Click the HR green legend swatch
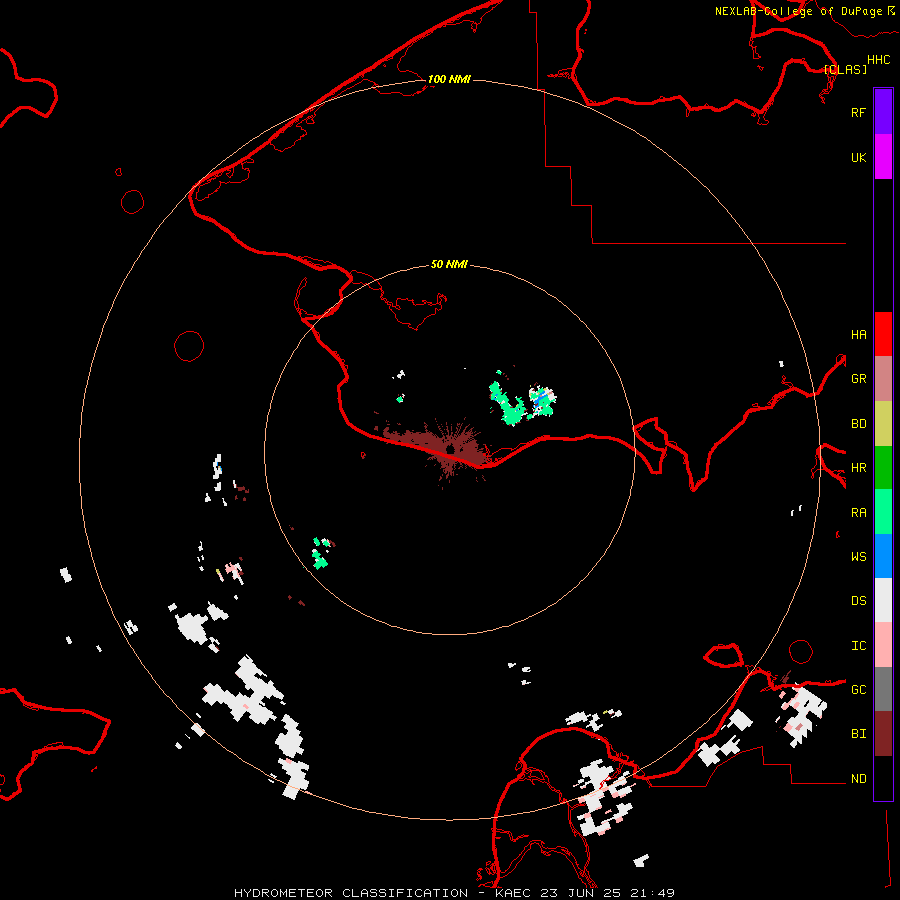 pos(883,468)
